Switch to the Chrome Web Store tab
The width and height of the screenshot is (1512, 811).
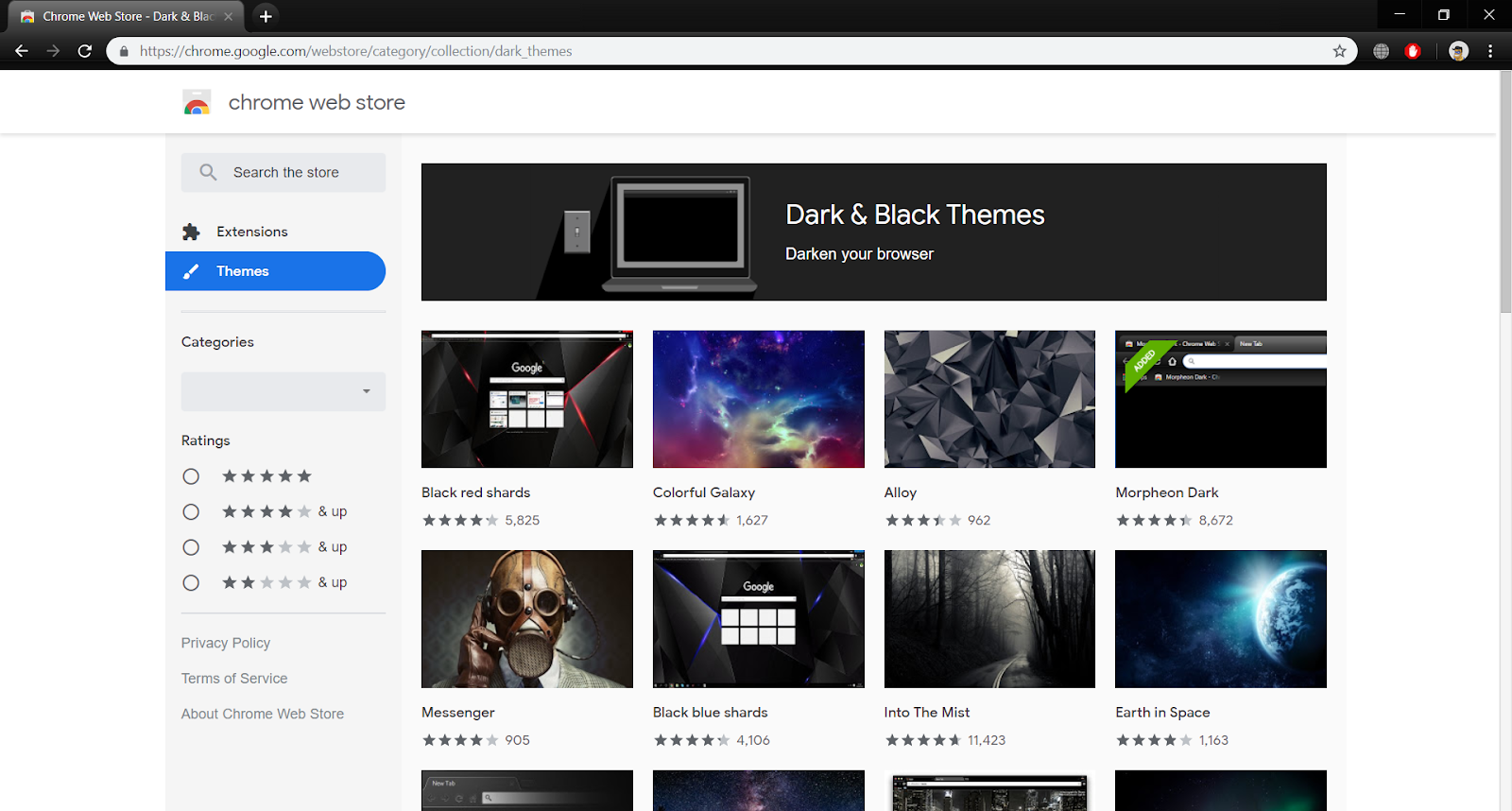coord(125,16)
